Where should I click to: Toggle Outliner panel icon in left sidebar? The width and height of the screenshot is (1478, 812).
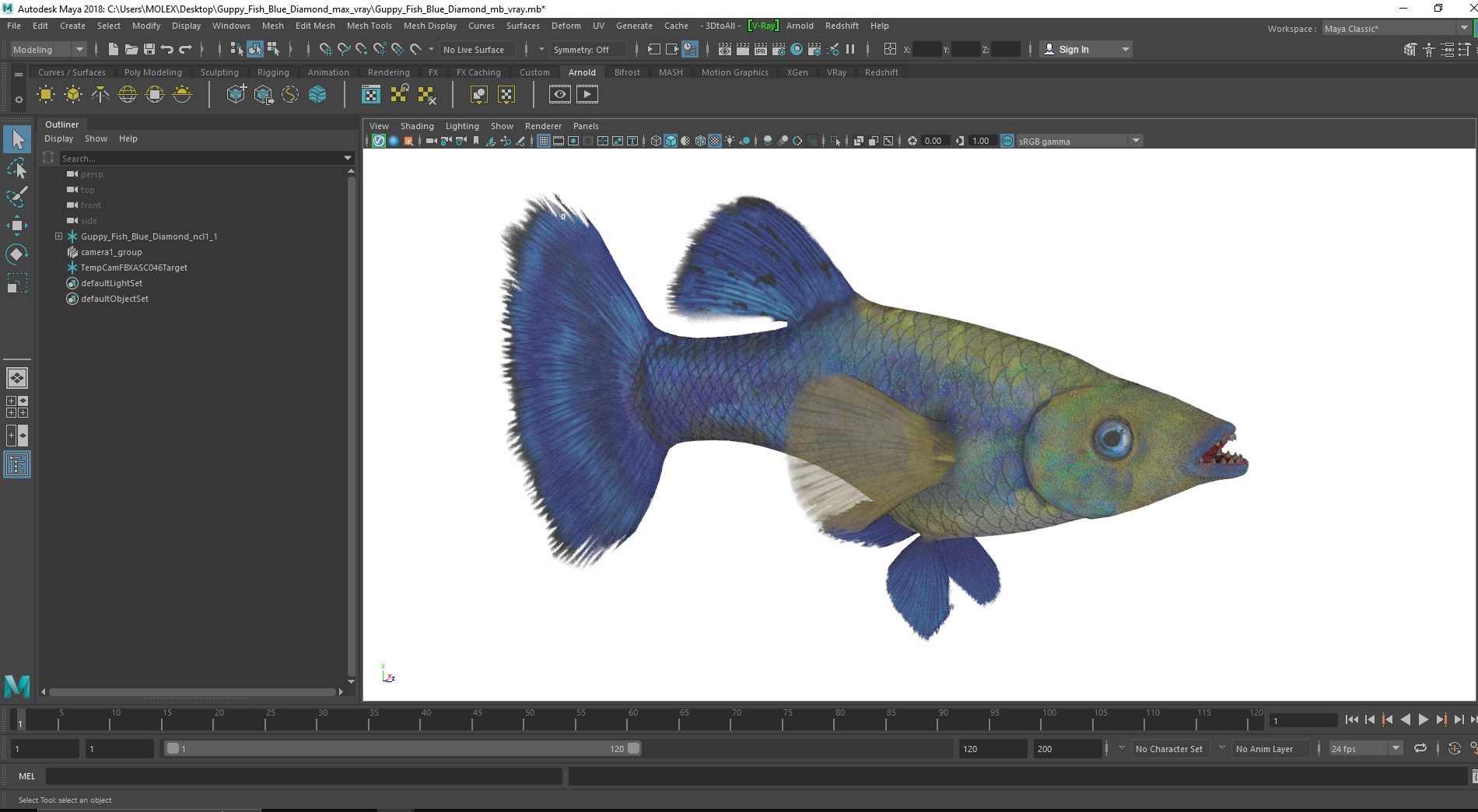pos(17,465)
